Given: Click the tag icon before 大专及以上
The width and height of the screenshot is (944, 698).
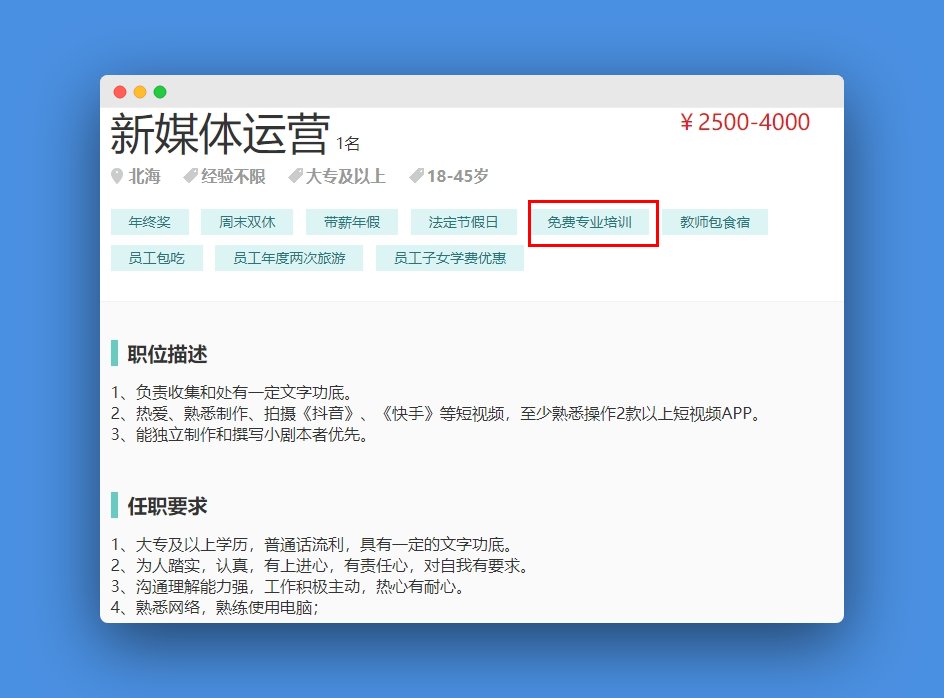Looking at the screenshot, I should (295, 176).
